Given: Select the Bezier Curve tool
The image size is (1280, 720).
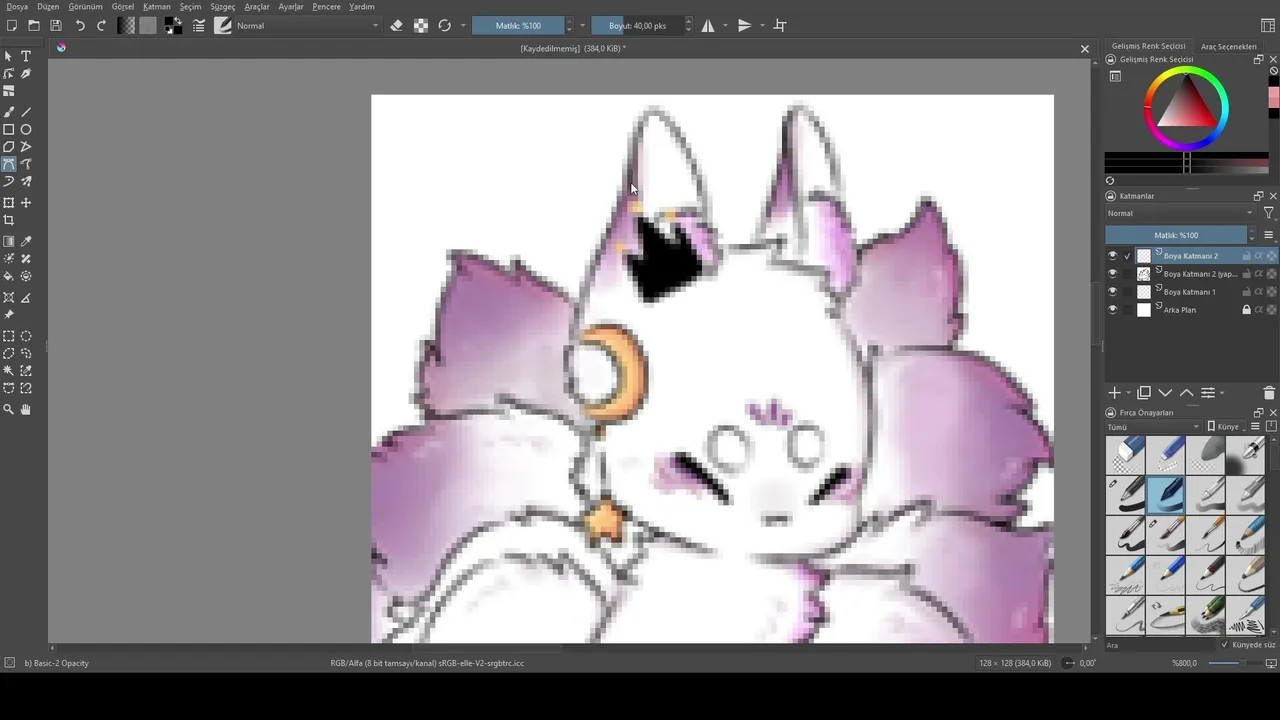Looking at the screenshot, I should point(9,164).
